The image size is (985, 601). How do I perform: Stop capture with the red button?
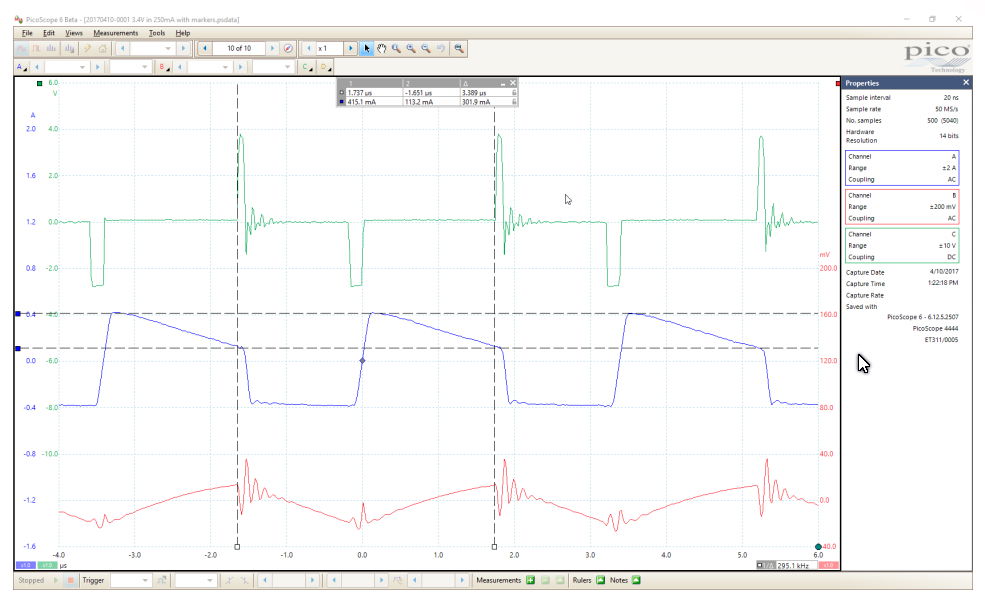tap(70, 580)
